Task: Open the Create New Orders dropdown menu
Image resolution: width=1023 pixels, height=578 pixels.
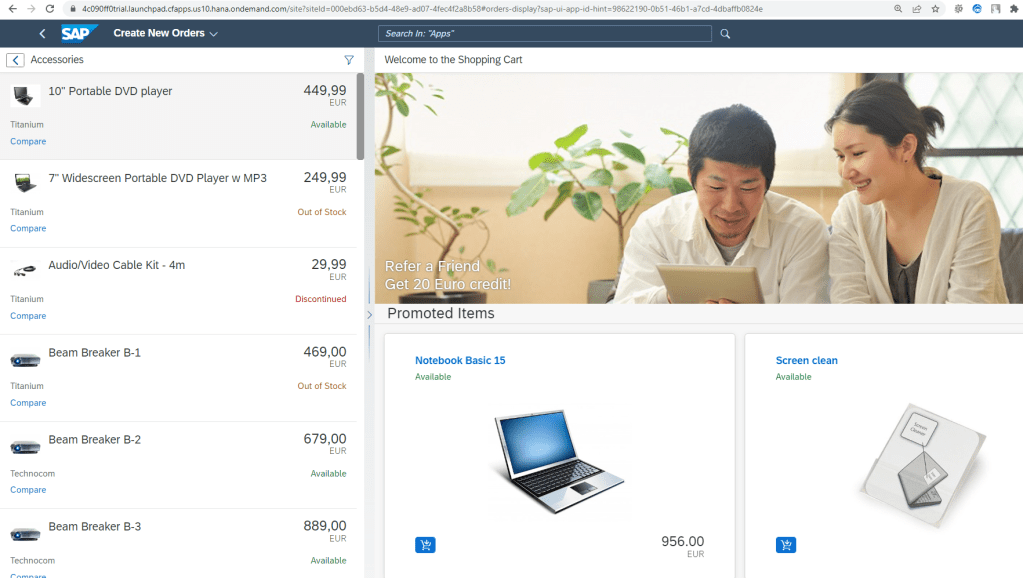Action: pyautogui.click(x=165, y=33)
